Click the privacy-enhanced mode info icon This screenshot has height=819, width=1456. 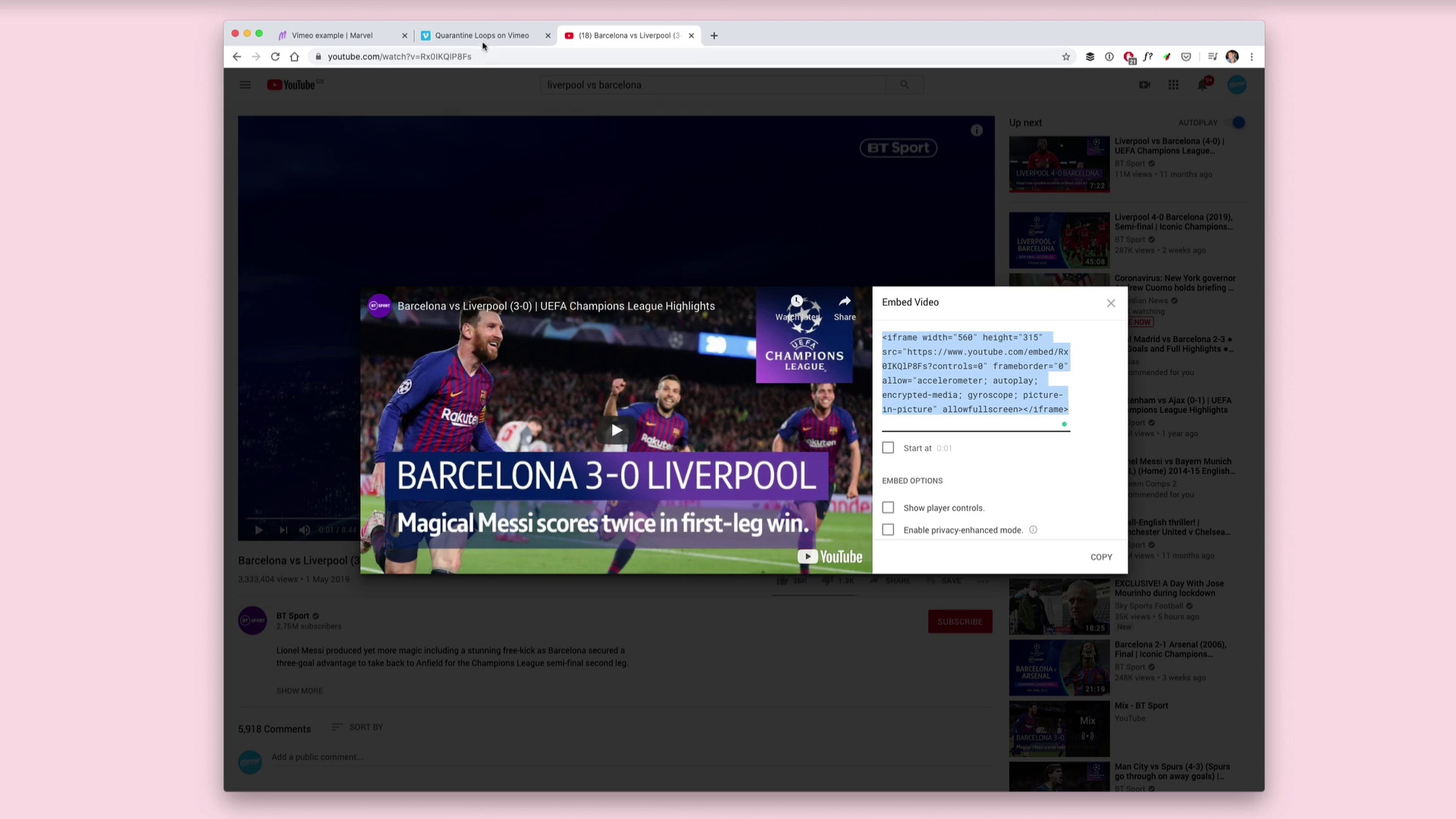tap(1033, 530)
